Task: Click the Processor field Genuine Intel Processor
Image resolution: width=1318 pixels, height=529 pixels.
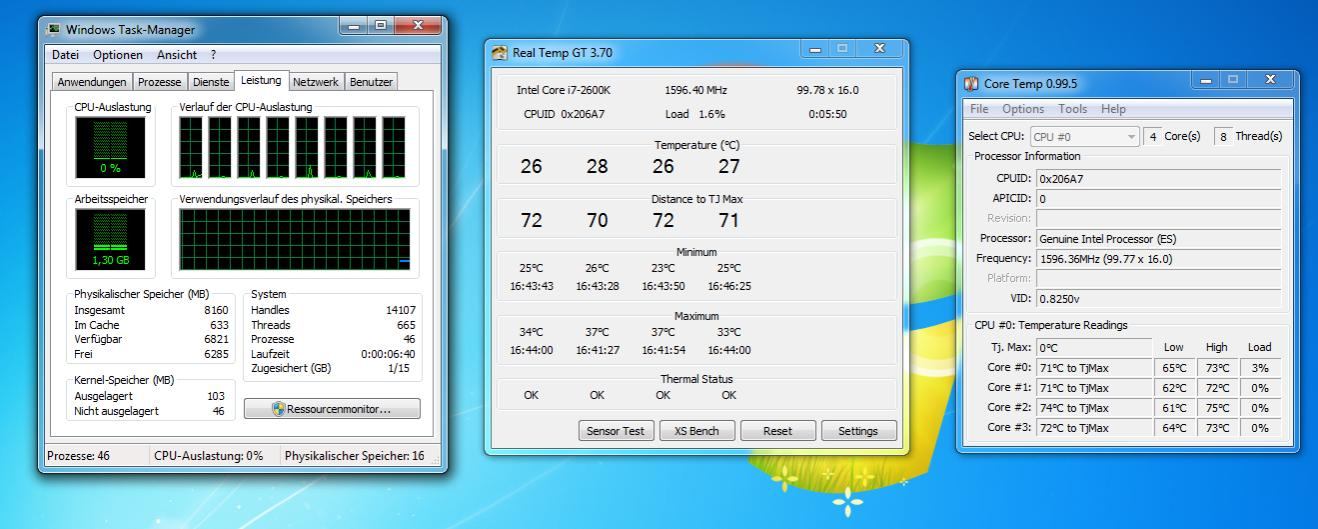Action: tap(1158, 239)
